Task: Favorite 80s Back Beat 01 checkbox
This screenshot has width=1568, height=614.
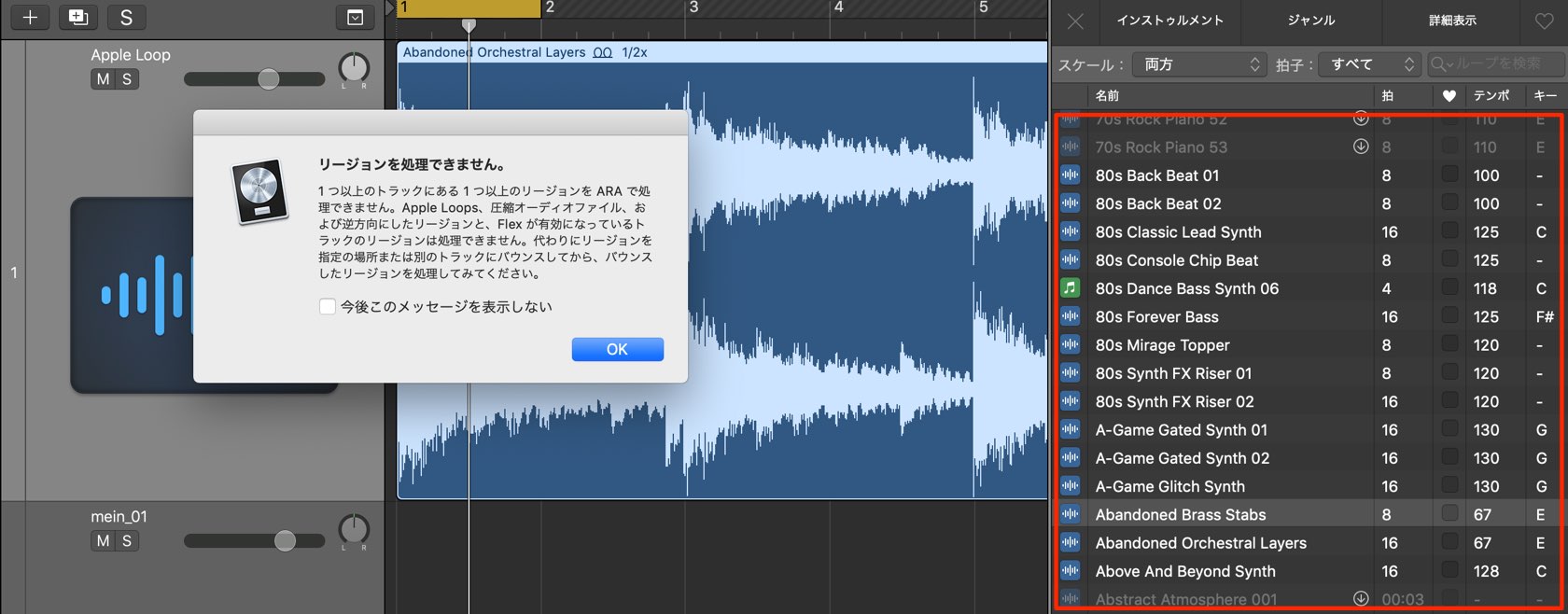Action: 1449,174
